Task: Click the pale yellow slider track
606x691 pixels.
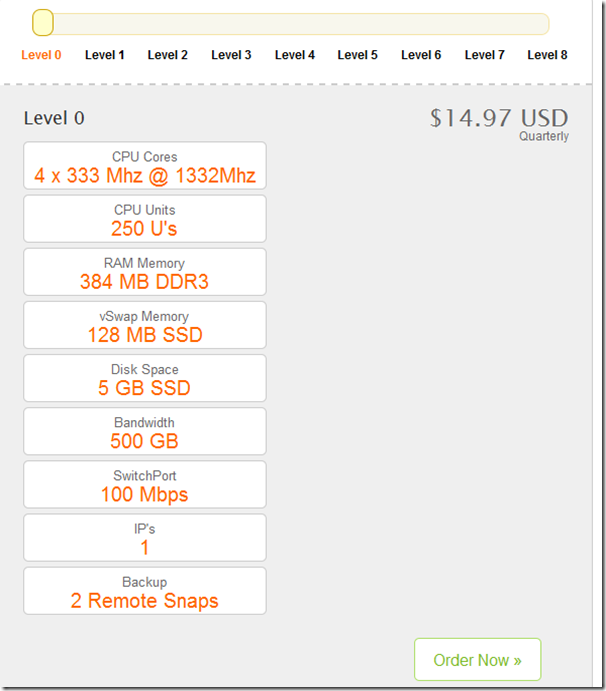Action: pyautogui.click(x=291, y=24)
